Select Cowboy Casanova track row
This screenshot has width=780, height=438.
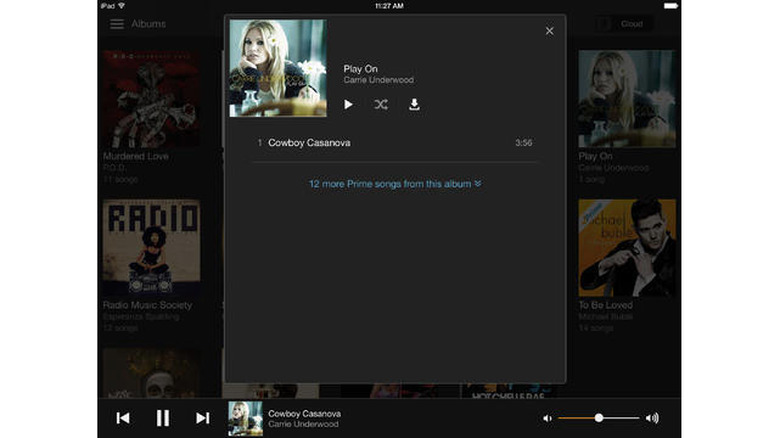(395, 143)
